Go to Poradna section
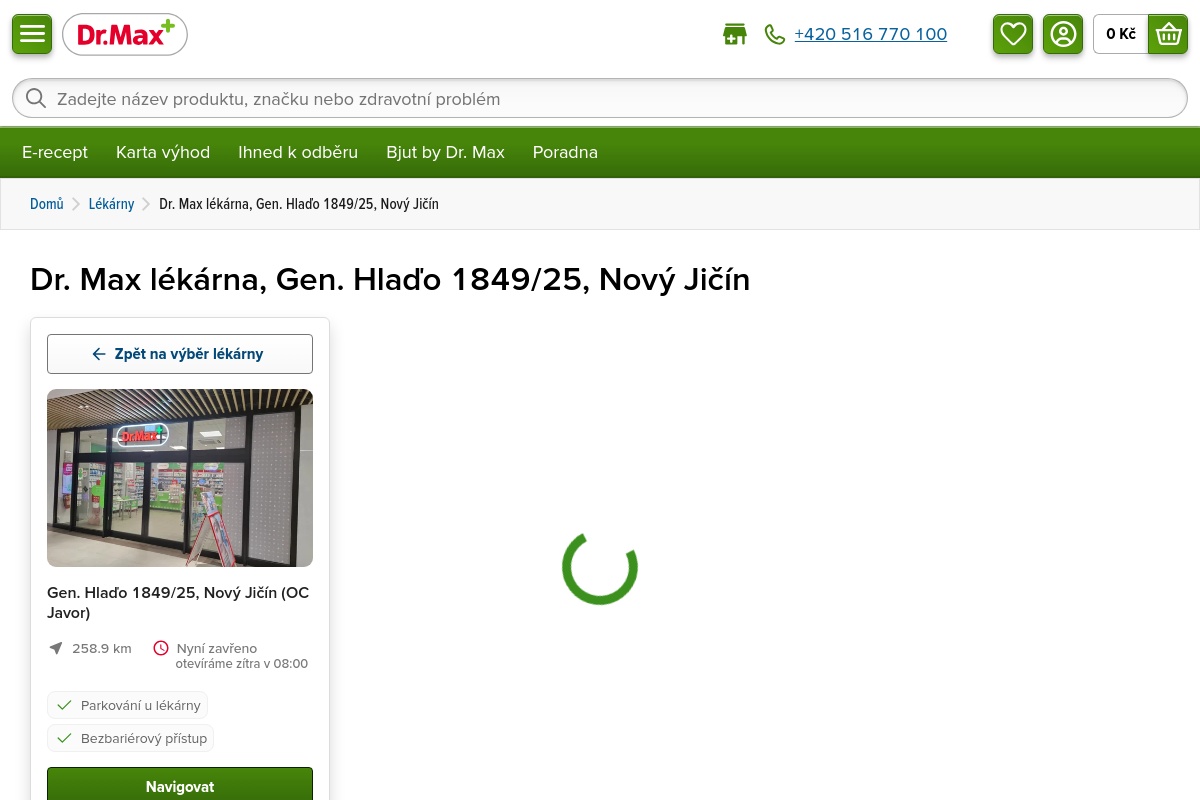1200x800 pixels. coord(565,152)
